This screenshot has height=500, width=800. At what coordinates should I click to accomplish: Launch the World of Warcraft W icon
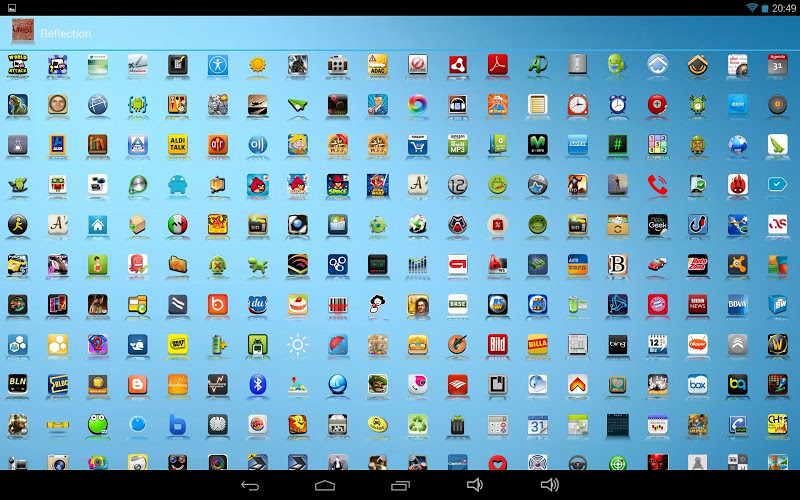pos(778,344)
